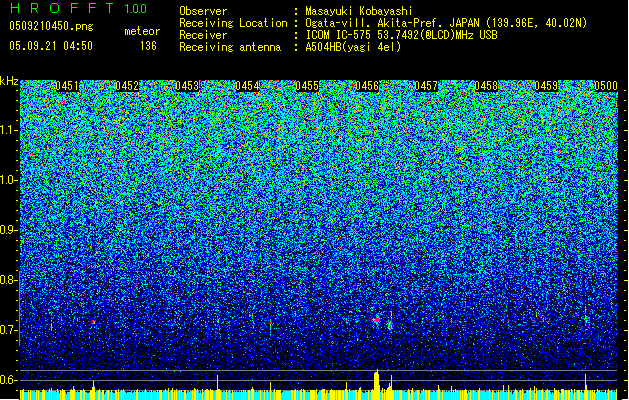The width and height of the screenshot is (629, 400).
Task: Click the 0.8 frequency axis tick
Action: (x=9, y=280)
